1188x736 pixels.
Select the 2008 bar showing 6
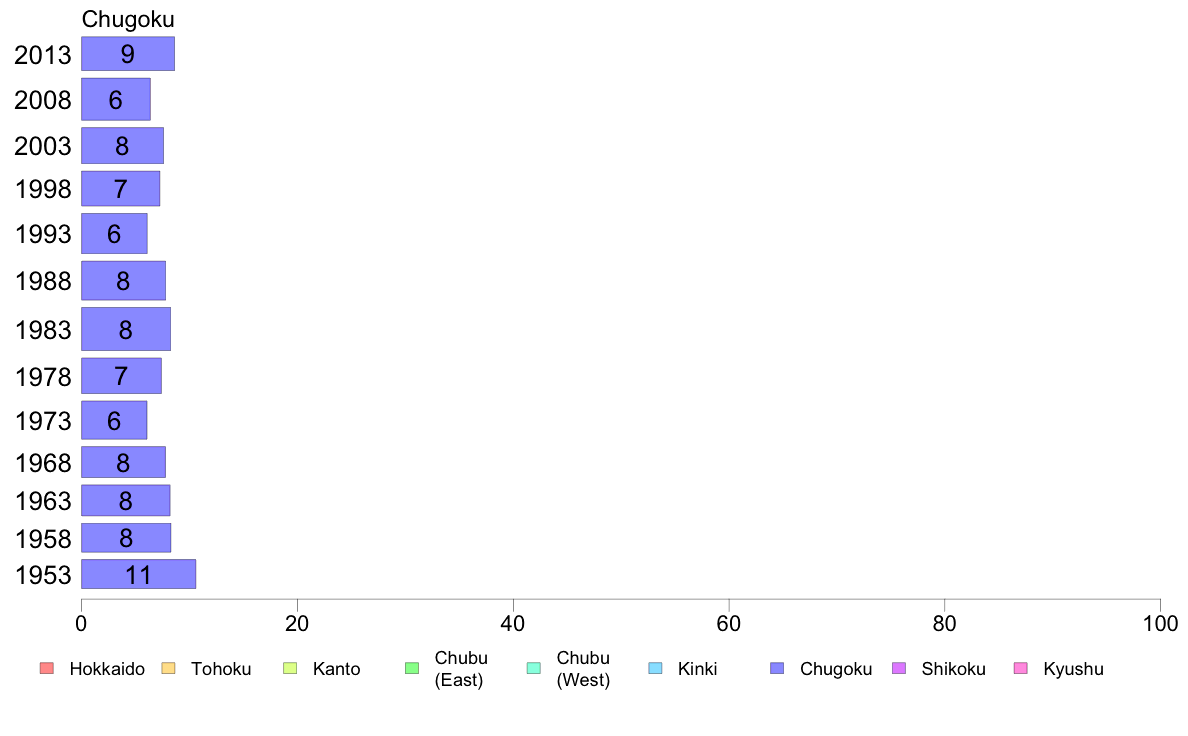tap(116, 99)
